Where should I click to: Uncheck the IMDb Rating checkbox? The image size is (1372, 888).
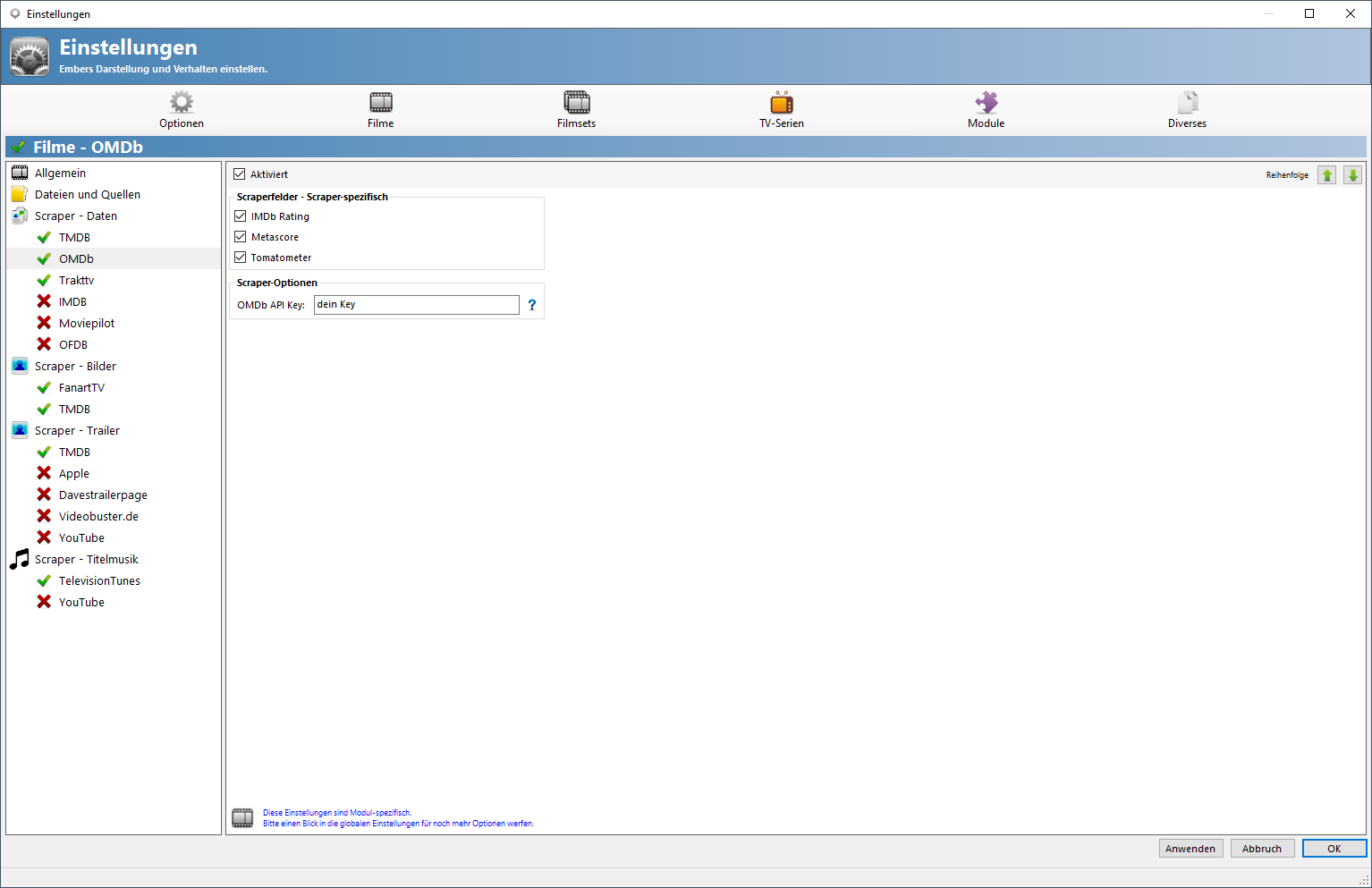[x=240, y=216]
